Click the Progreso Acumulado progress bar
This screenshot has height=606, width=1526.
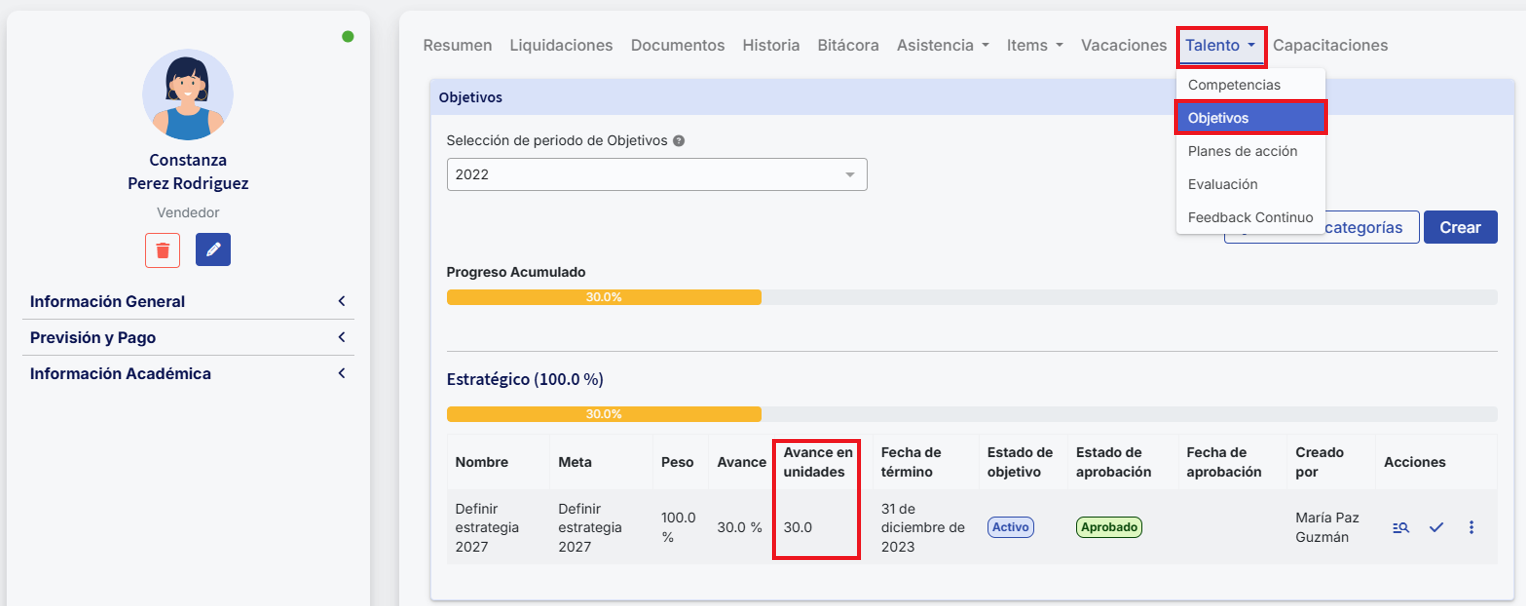point(971,297)
